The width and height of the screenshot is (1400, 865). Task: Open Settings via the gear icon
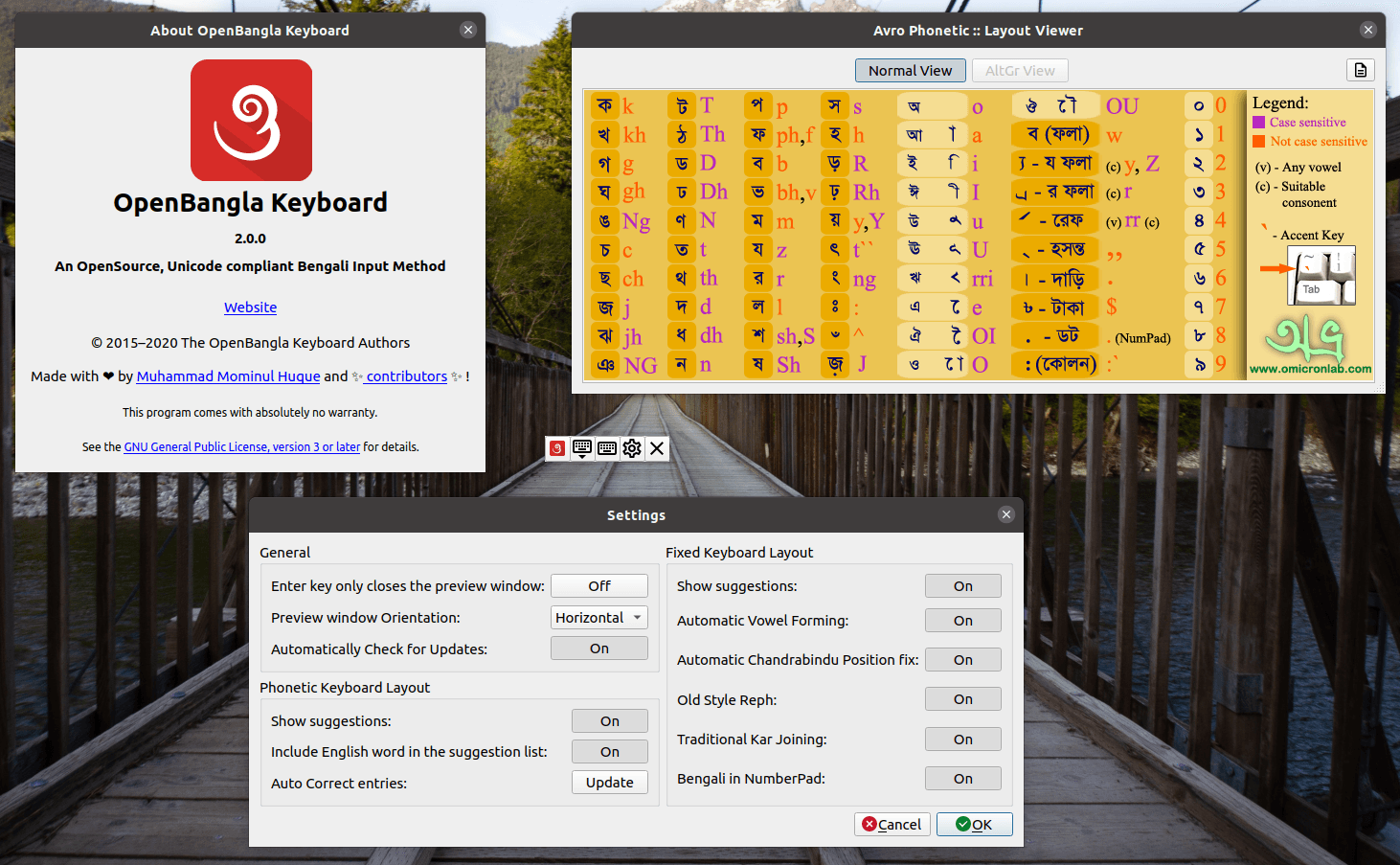click(632, 448)
